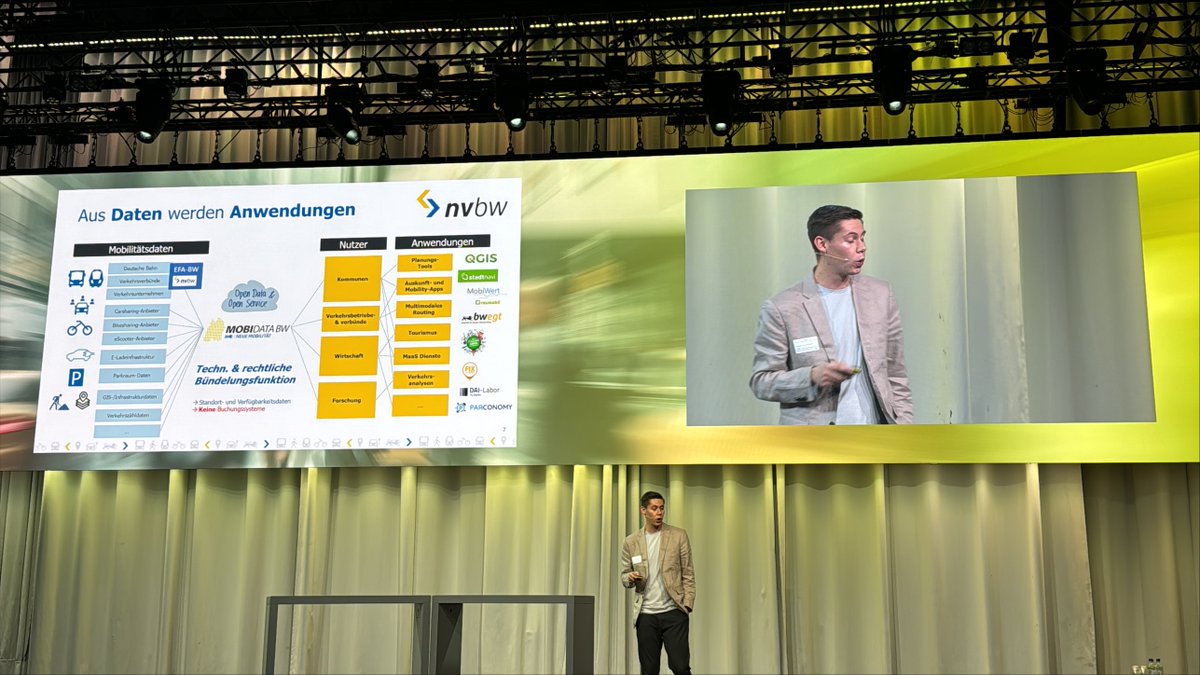Click the slide title Aus Daten werden Anwendungen
The image size is (1200, 675).
[216, 212]
